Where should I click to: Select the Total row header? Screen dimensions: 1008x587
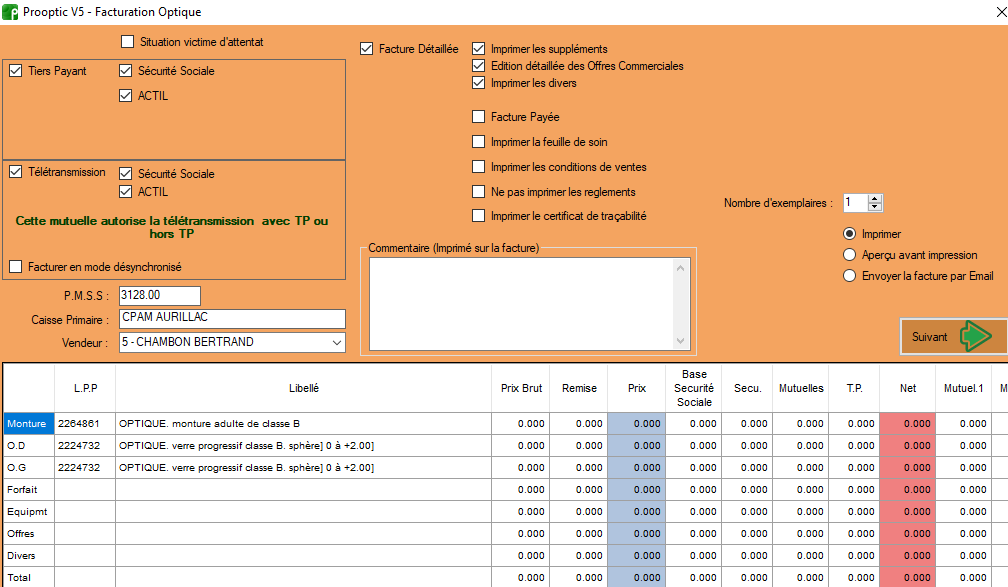(x=28, y=577)
